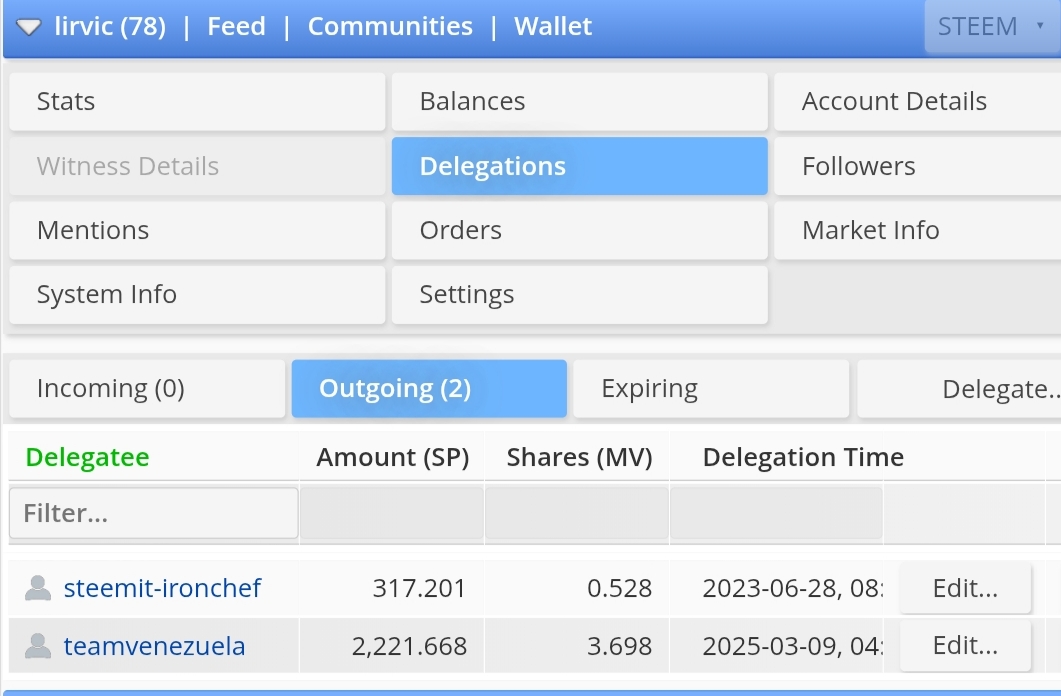Click the avatar icon beside steemit-ironchef
This screenshot has height=696, width=1061.
tap(38, 588)
